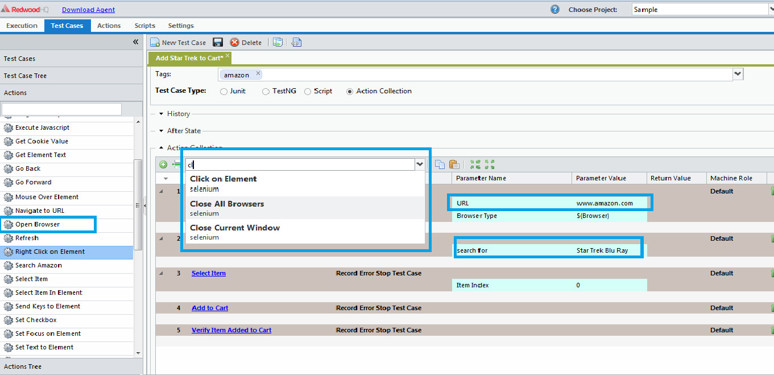The height and width of the screenshot is (375, 774).
Task: Click the action name combo input field
Action: click(x=300, y=164)
